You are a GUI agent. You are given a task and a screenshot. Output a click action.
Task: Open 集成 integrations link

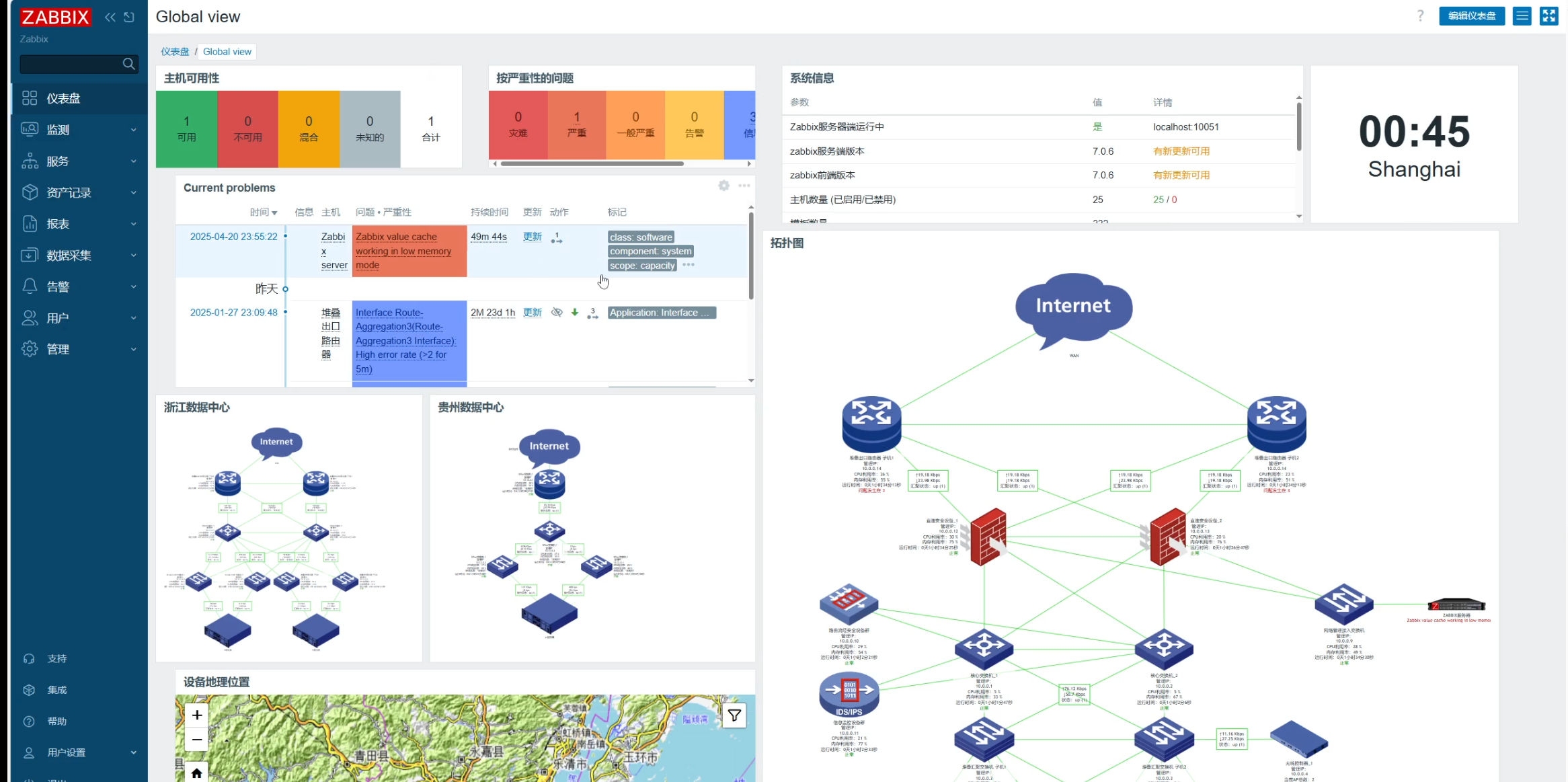[57, 690]
